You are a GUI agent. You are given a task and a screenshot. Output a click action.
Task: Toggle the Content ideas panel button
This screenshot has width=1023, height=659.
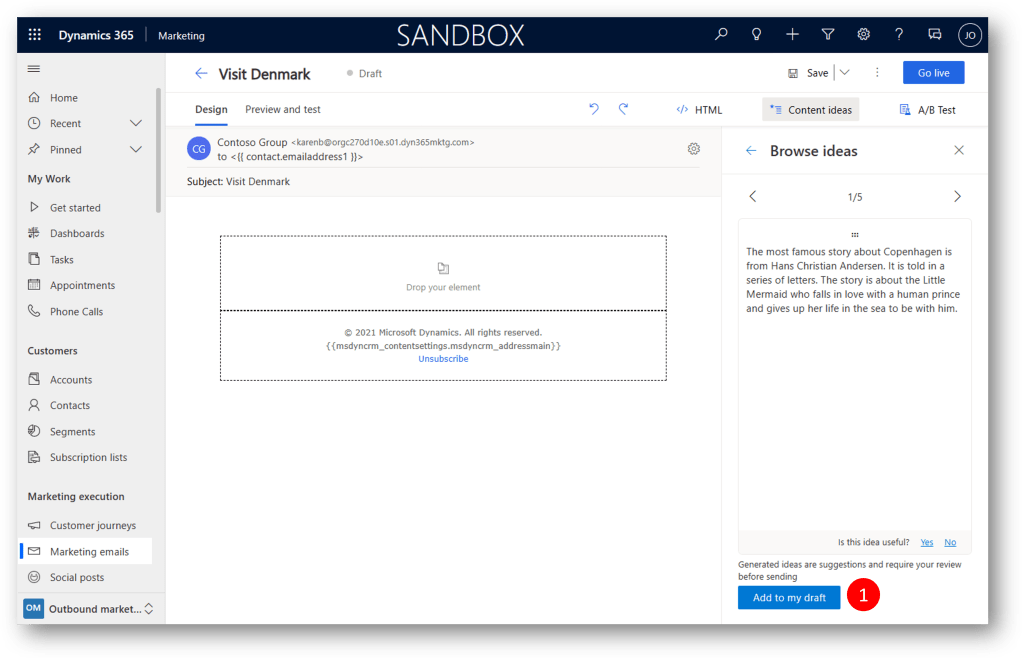tap(811, 110)
